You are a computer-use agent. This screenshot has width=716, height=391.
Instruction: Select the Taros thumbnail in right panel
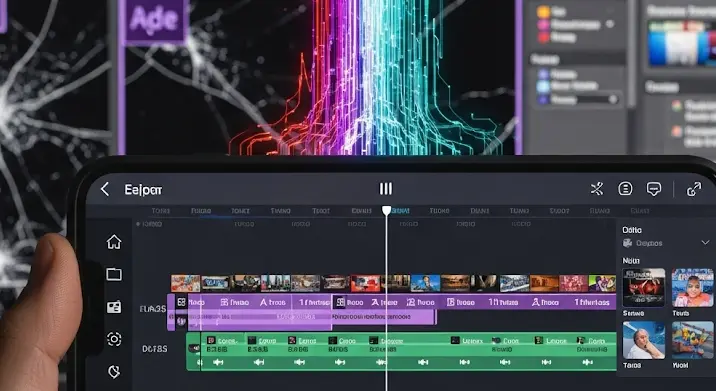(x=644, y=340)
